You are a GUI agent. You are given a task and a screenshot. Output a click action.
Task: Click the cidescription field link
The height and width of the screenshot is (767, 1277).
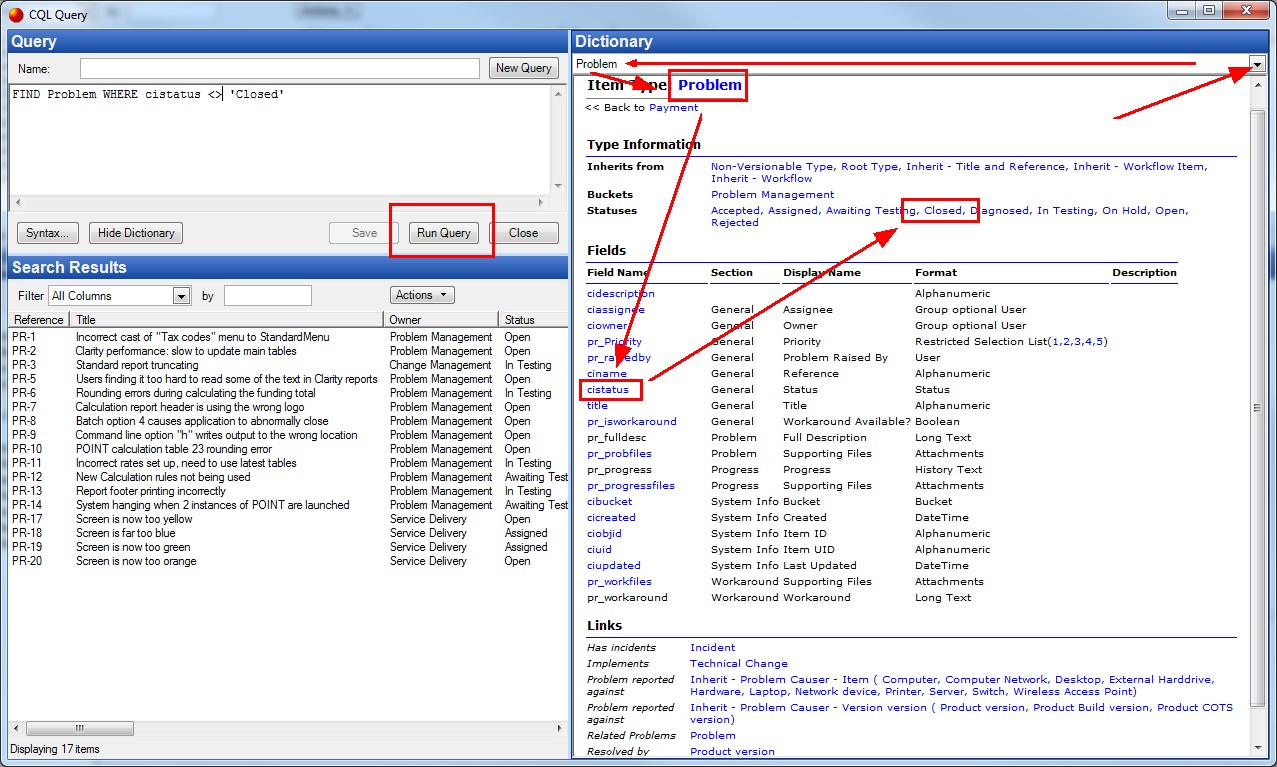[621, 294]
